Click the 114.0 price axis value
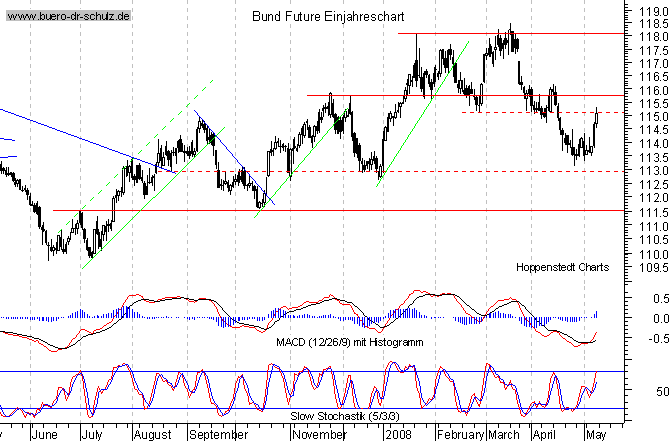 [653, 144]
